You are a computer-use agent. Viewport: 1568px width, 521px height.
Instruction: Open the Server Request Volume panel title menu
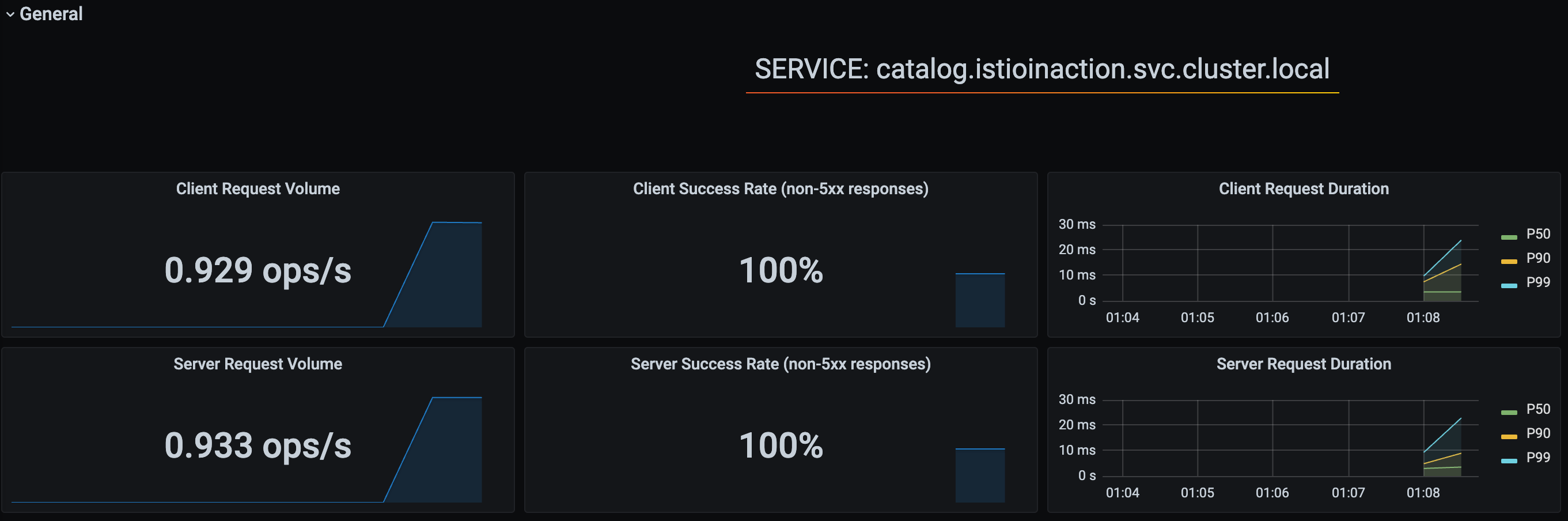[258, 364]
